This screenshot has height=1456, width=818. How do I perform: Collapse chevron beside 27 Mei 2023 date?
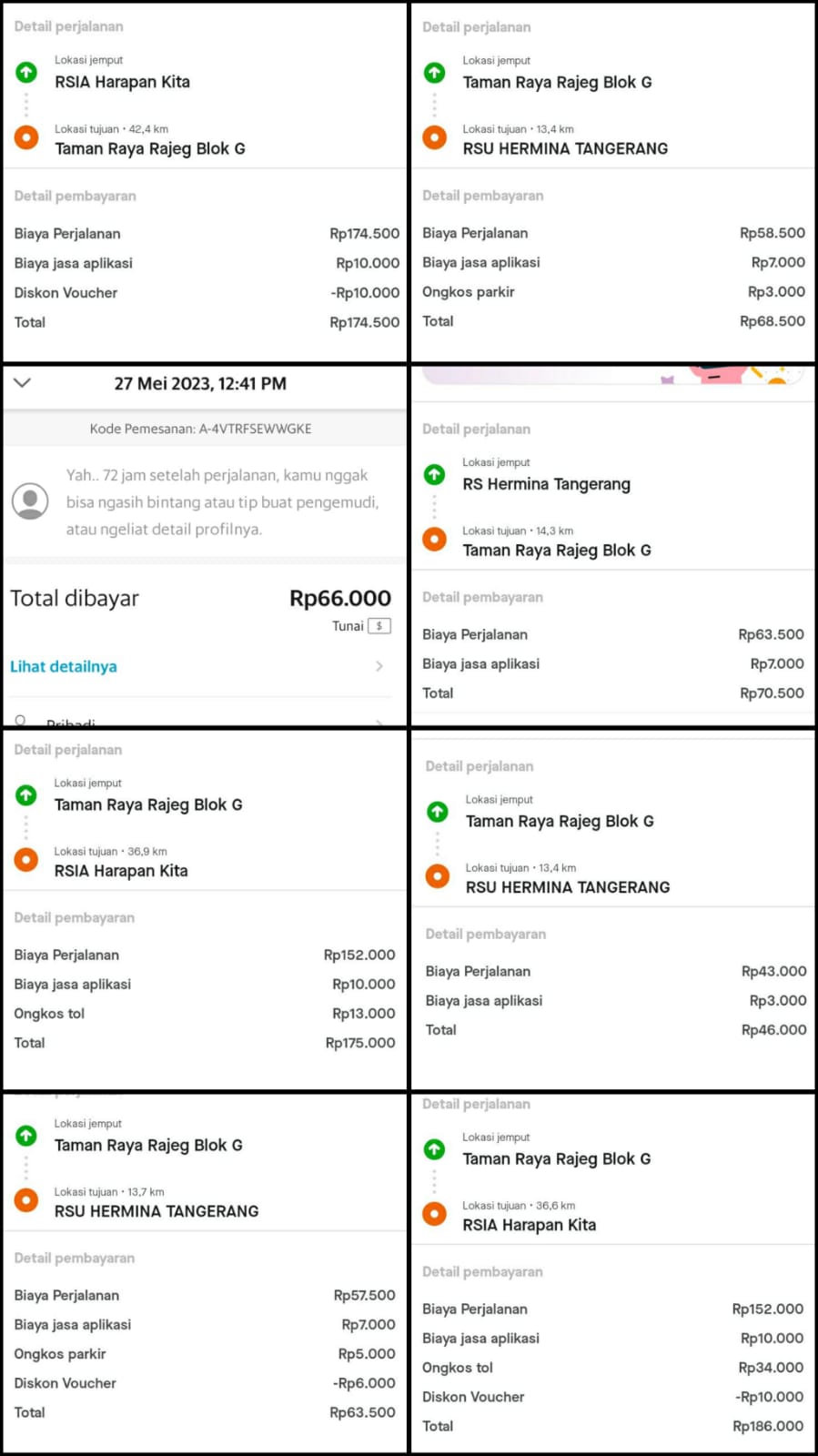pyautogui.click(x=23, y=383)
